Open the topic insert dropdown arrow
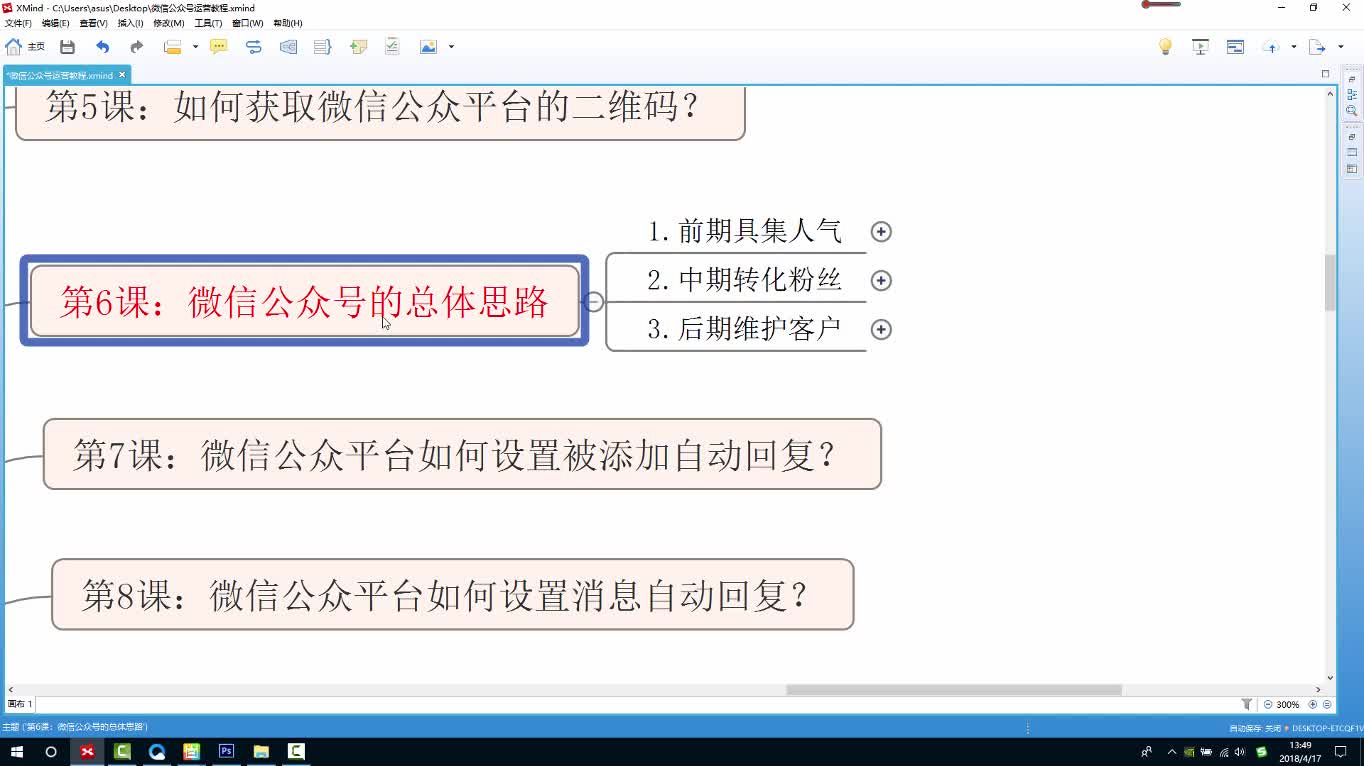 (x=193, y=46)
